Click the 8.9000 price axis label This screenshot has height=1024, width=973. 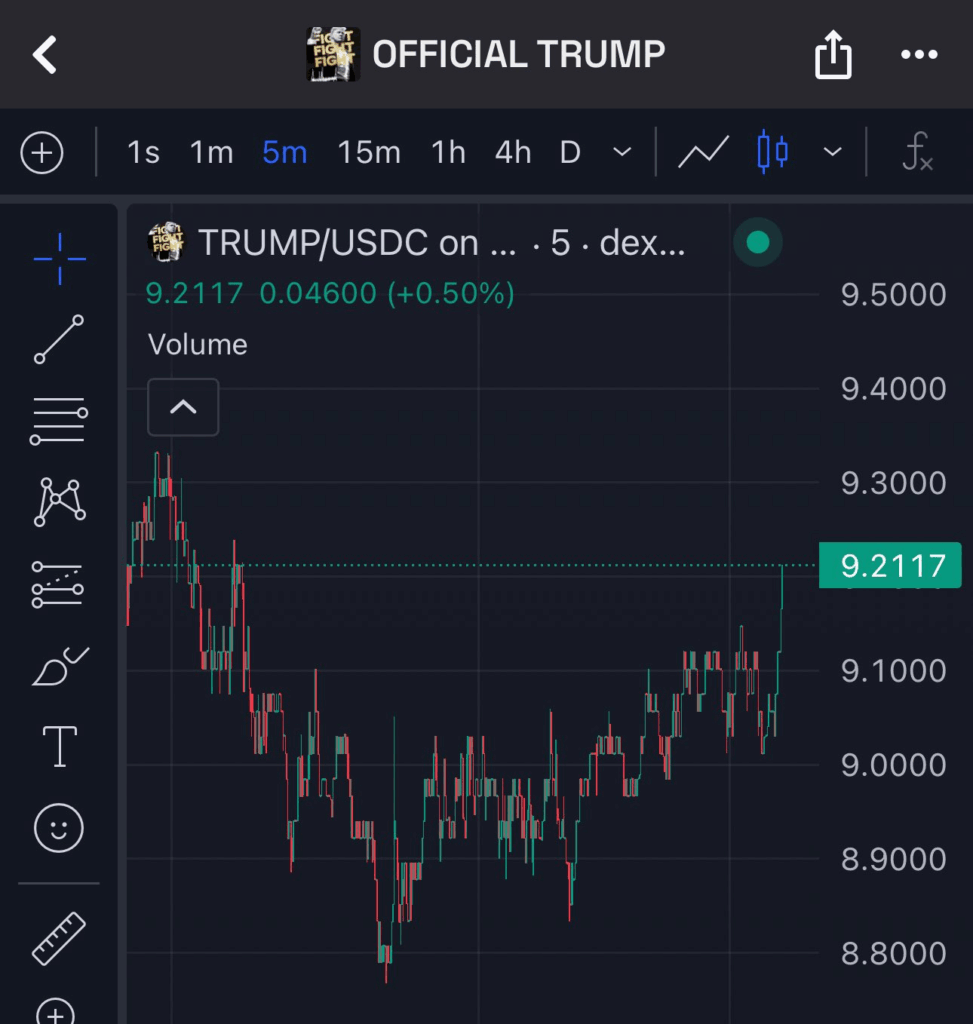893,859
